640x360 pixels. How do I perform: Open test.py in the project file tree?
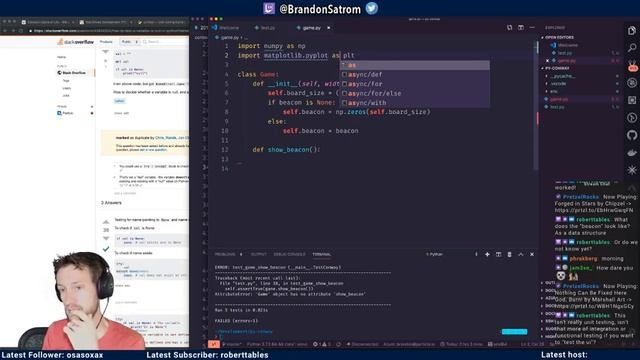point(557,107)
